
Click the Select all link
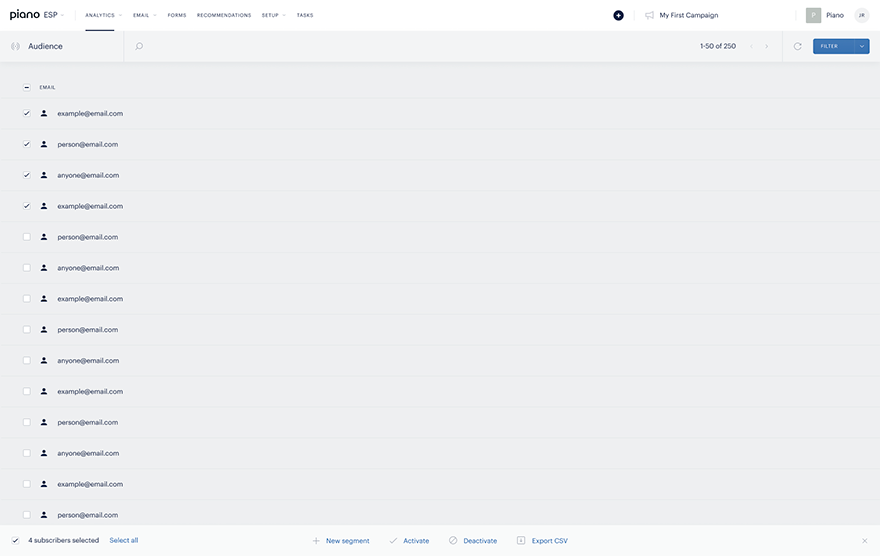coord(123,540)
